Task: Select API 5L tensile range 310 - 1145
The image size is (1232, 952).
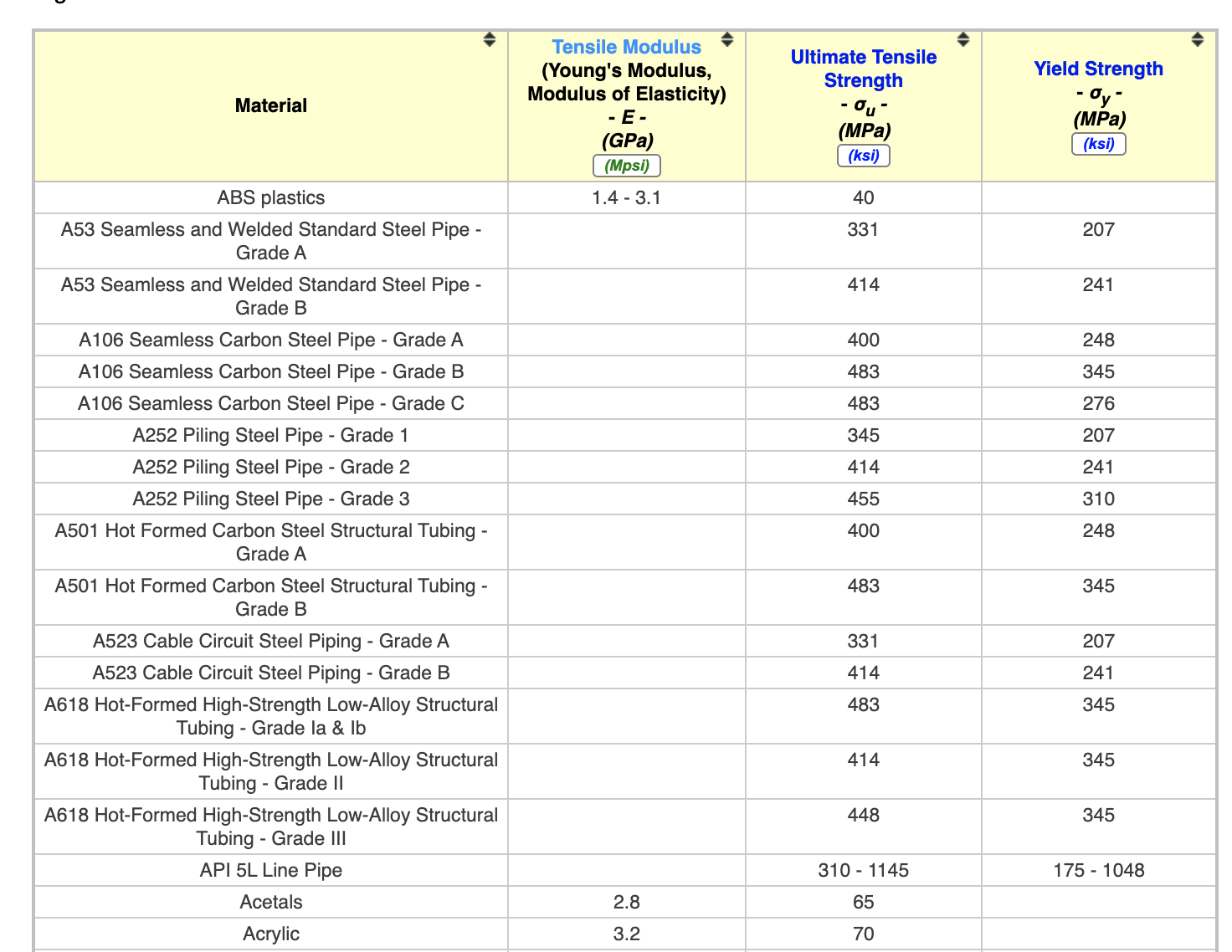Action: pyautogui.click(x=864, y=870)
